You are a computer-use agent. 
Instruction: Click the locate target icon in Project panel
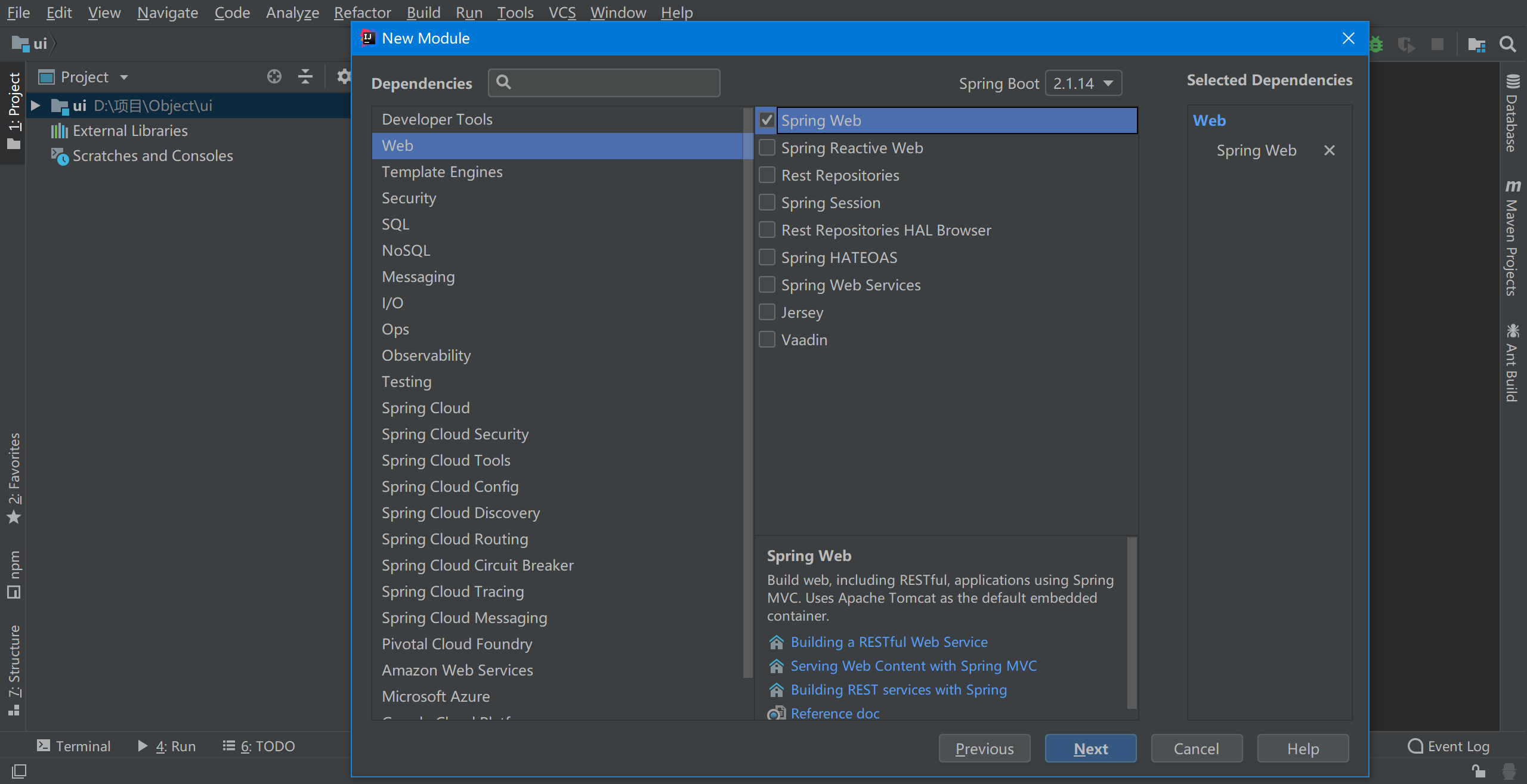tap(274, 77)
